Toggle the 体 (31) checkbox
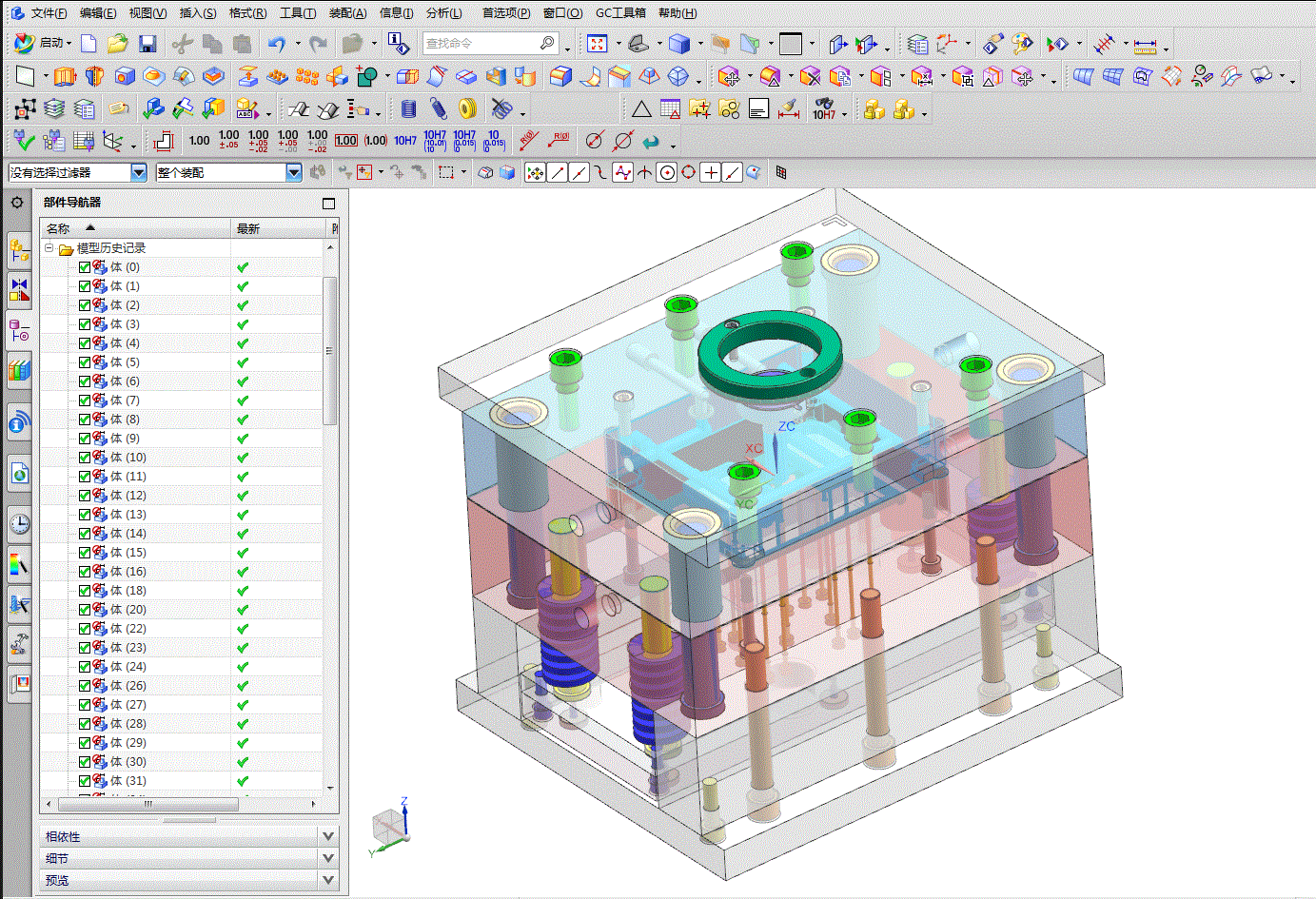 coord(85,781)
